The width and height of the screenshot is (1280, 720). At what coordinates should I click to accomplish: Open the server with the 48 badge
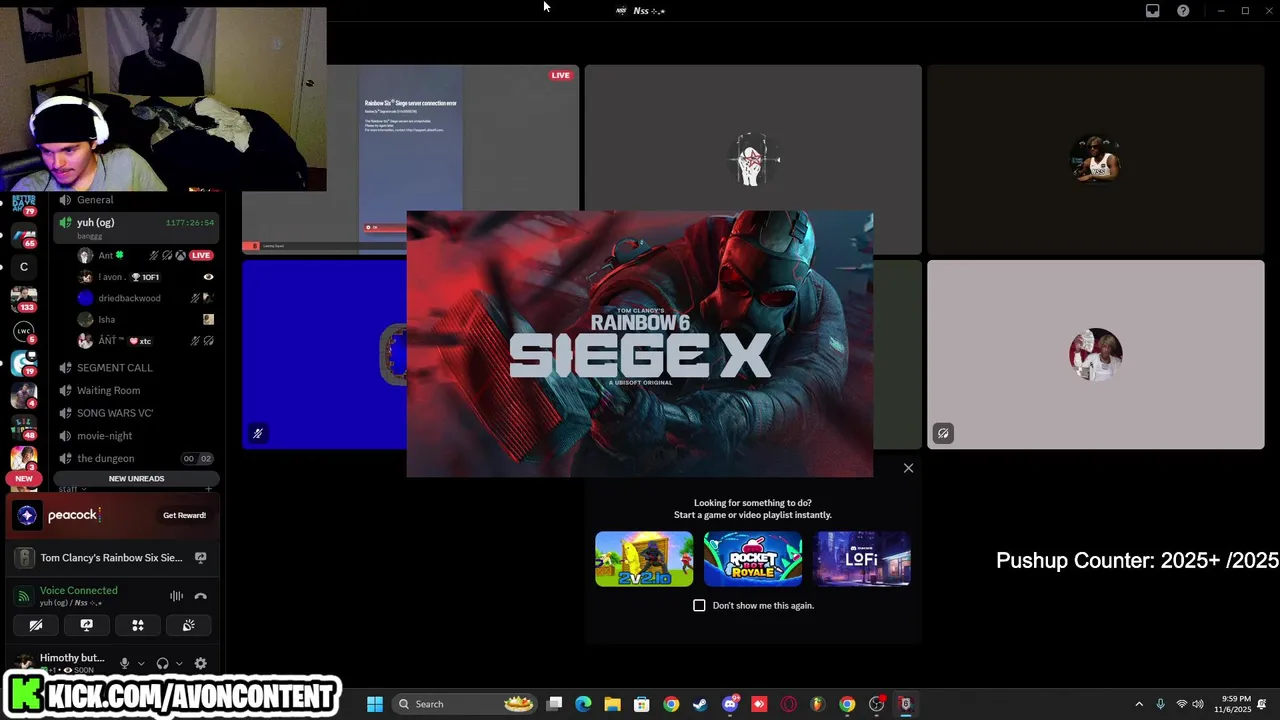click(x=23, y=427)
